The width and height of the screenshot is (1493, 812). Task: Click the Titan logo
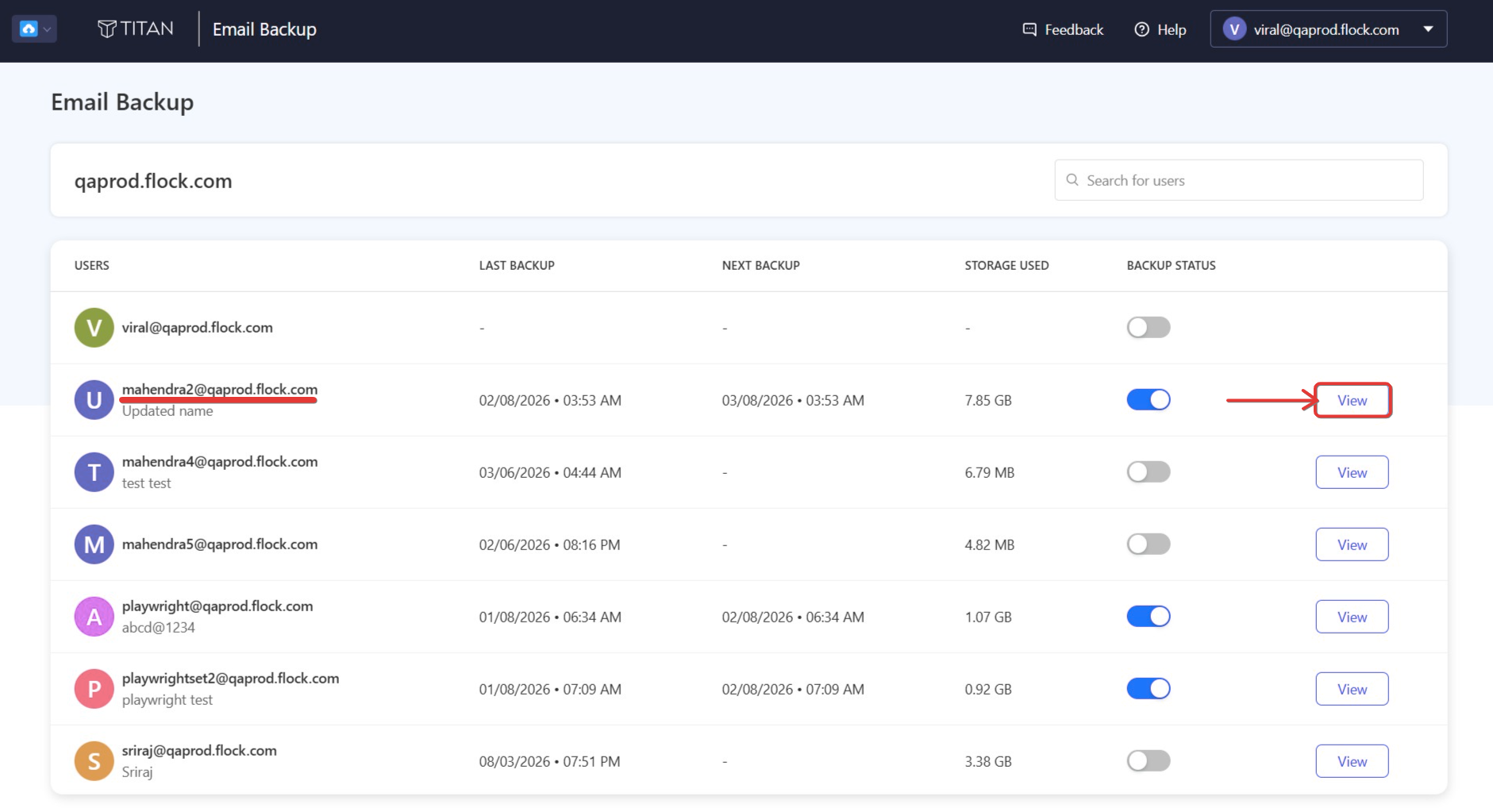135,29
